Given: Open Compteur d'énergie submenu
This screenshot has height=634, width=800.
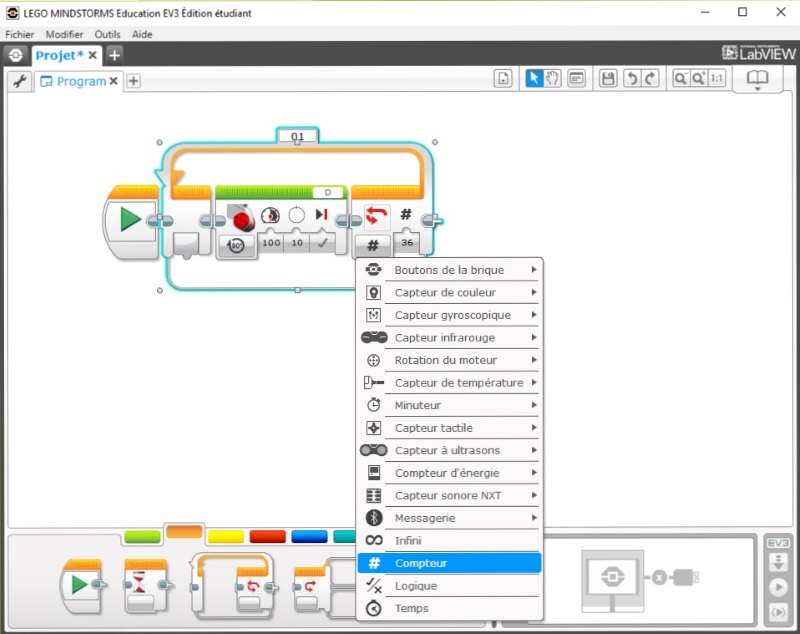Looking at the screenshot, I should [x=449, y=473].
